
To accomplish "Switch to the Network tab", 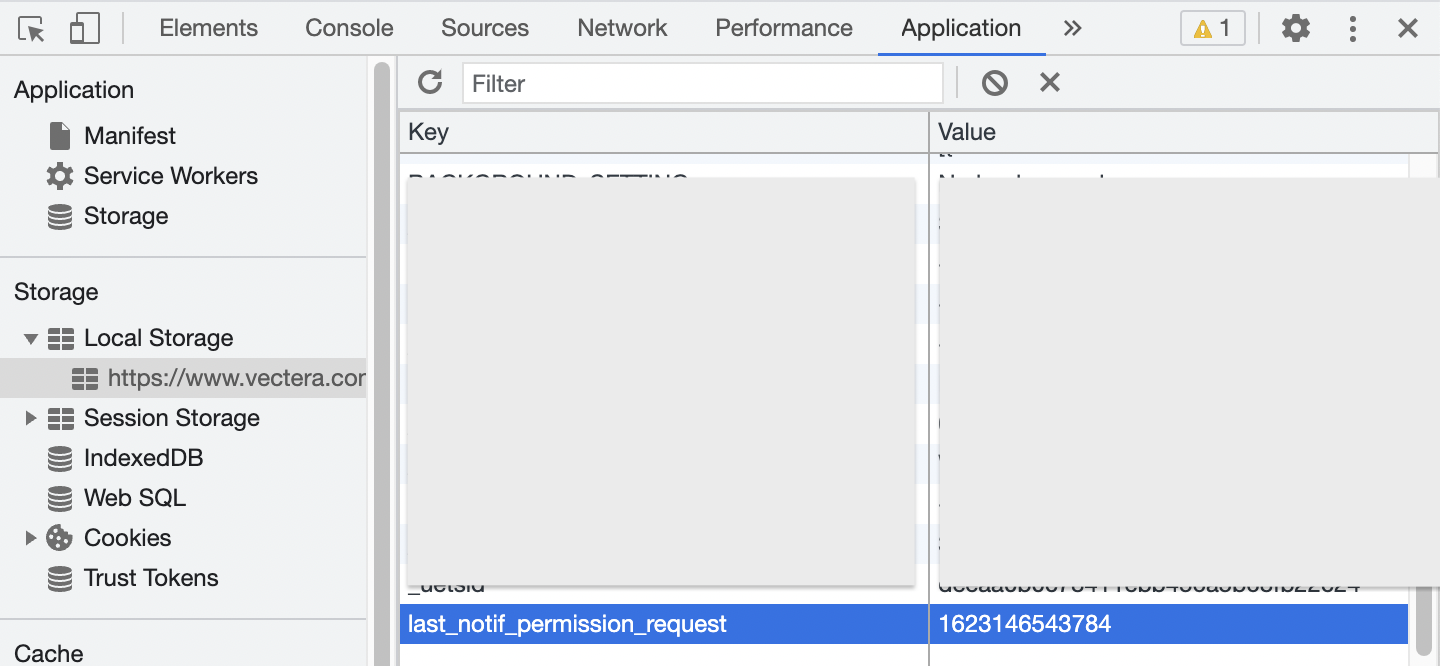I will pos(622,28).
